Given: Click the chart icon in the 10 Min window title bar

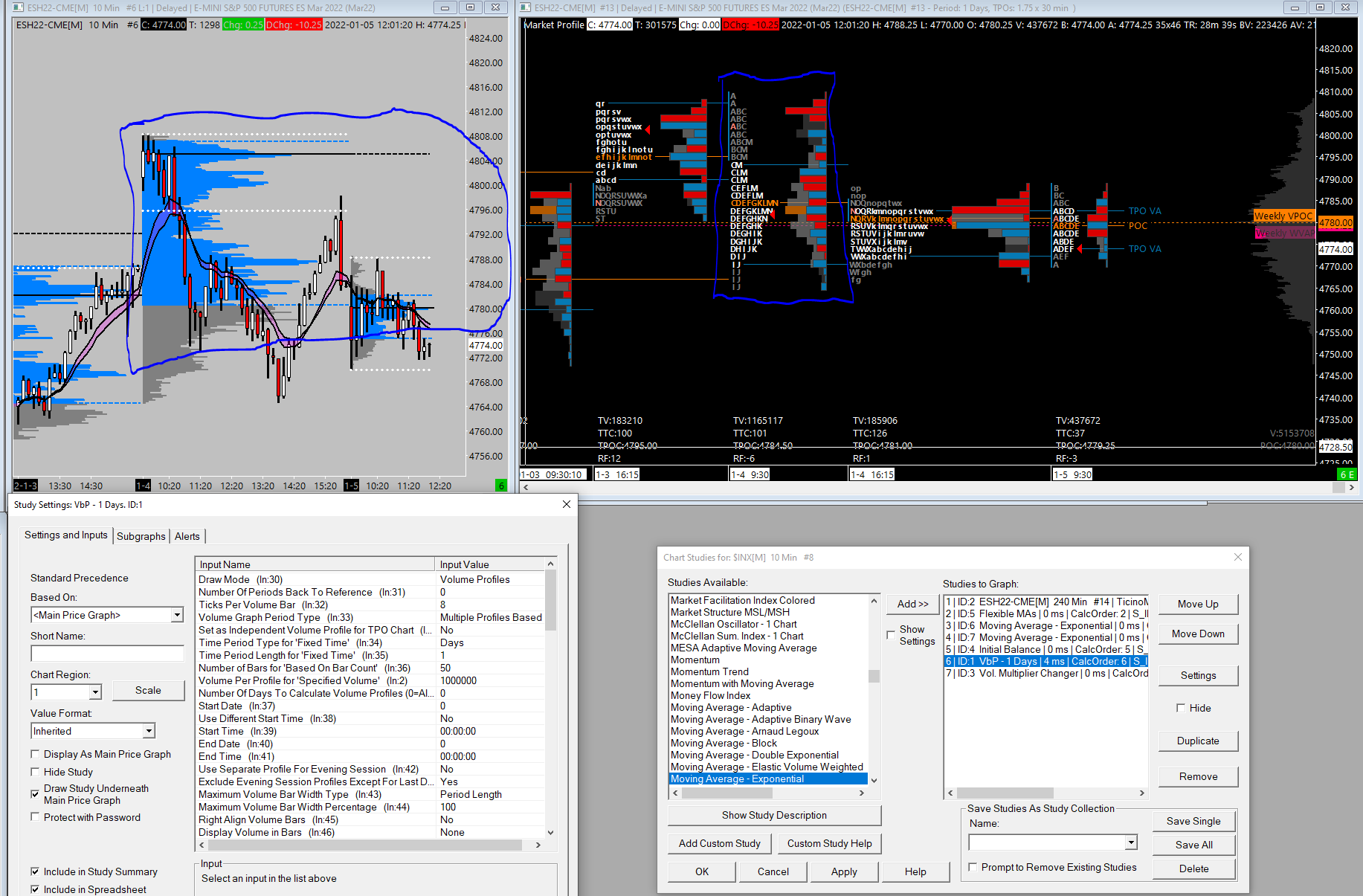Looking at the screenshot, I should pyautogui.click(x=18, y=7).
